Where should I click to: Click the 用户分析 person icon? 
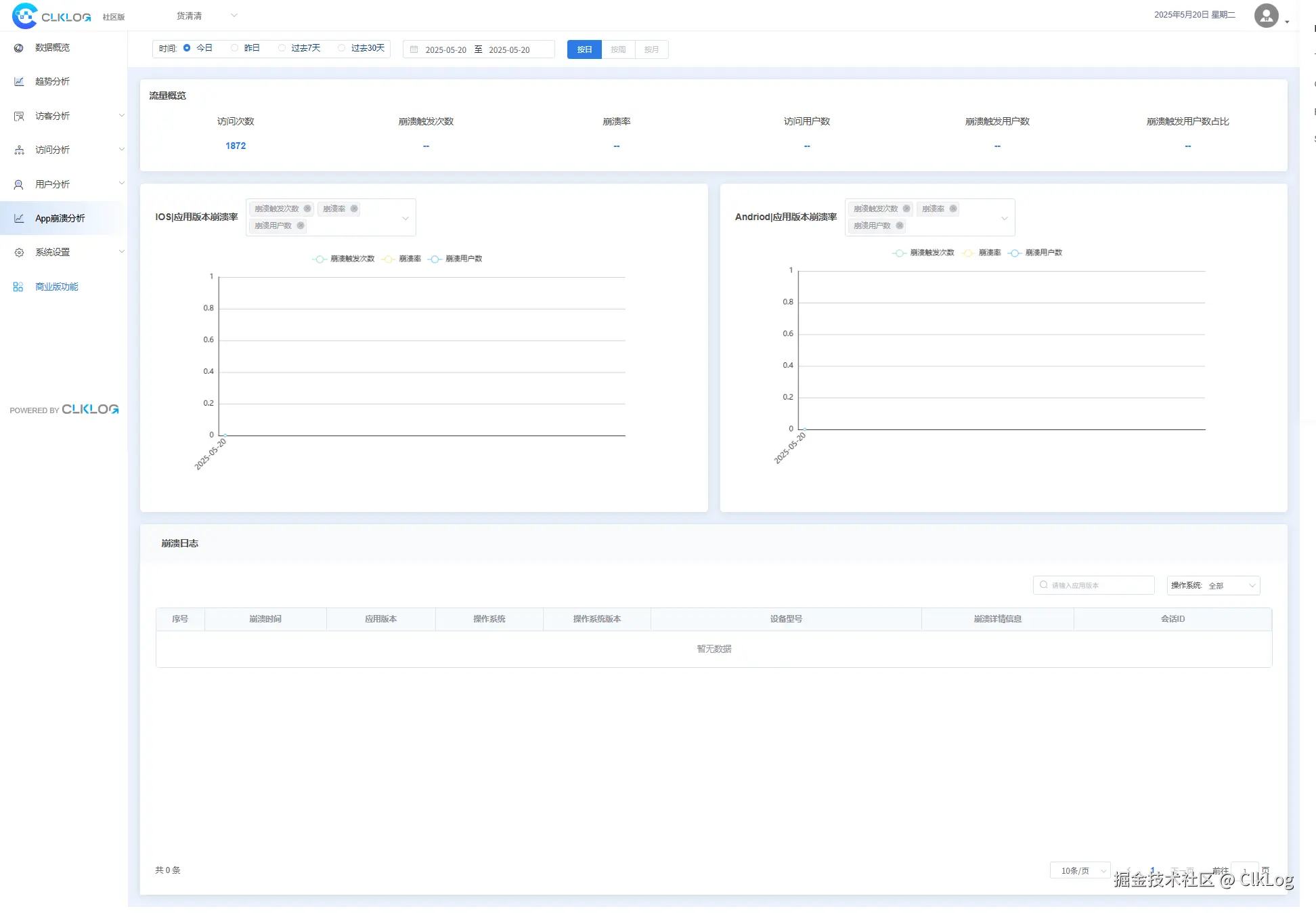(19, 185)
